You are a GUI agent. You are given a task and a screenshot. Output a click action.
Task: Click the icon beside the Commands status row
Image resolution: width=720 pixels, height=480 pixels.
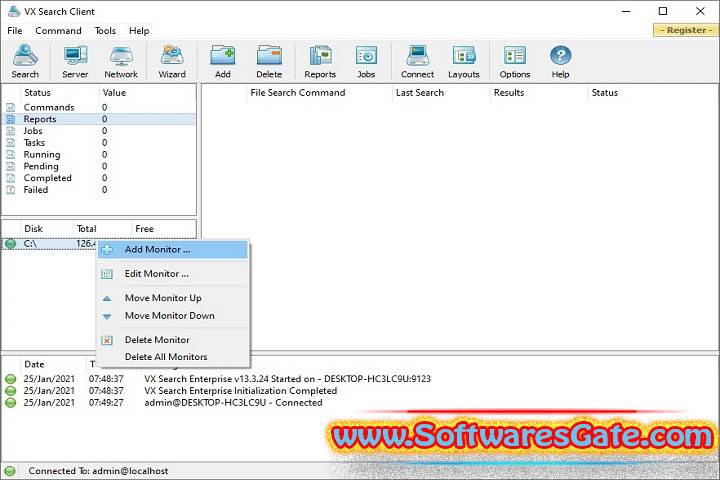[11, 107]
